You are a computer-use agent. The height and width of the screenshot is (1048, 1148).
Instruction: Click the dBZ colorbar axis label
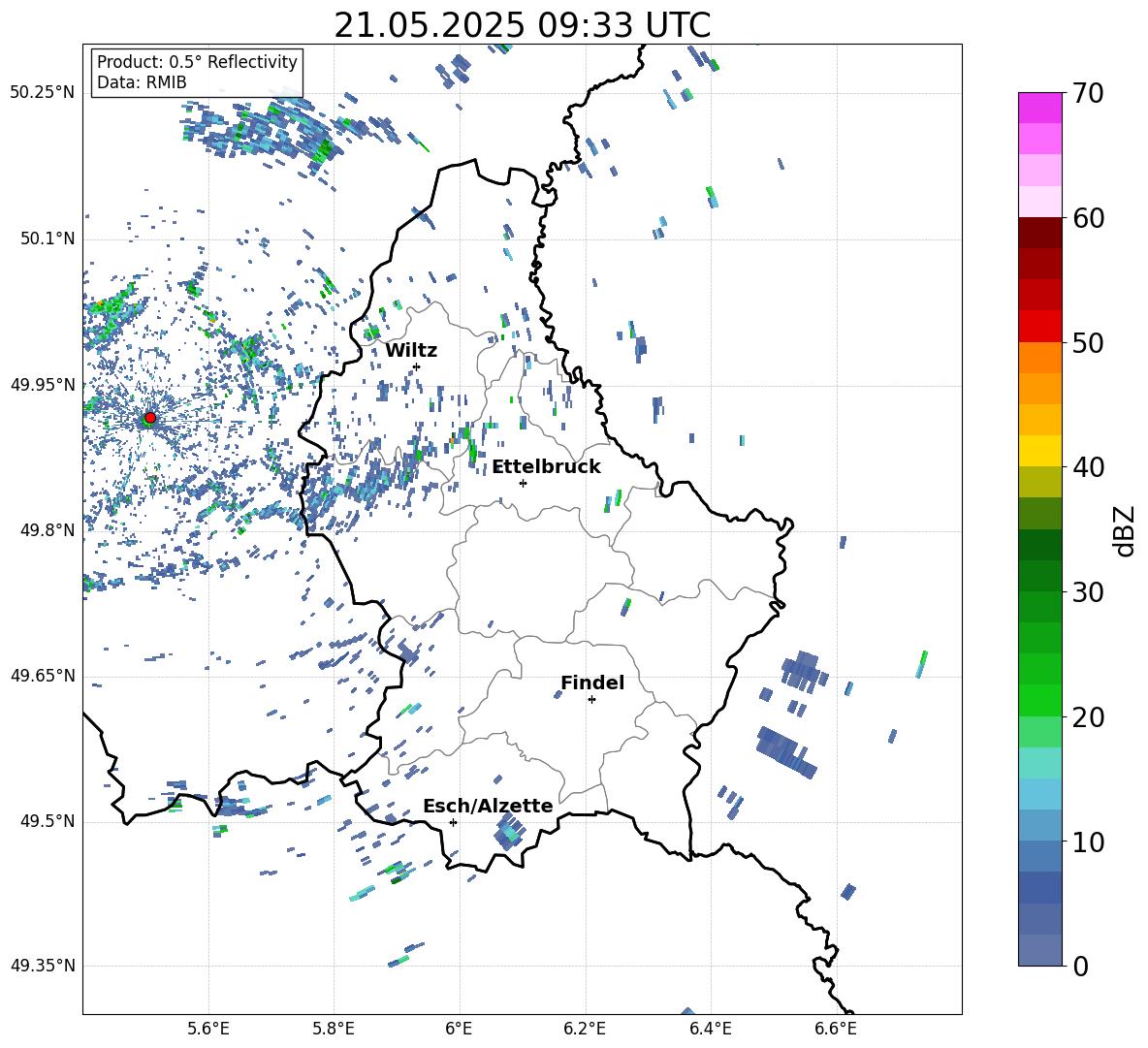[x=1126, y=530]
